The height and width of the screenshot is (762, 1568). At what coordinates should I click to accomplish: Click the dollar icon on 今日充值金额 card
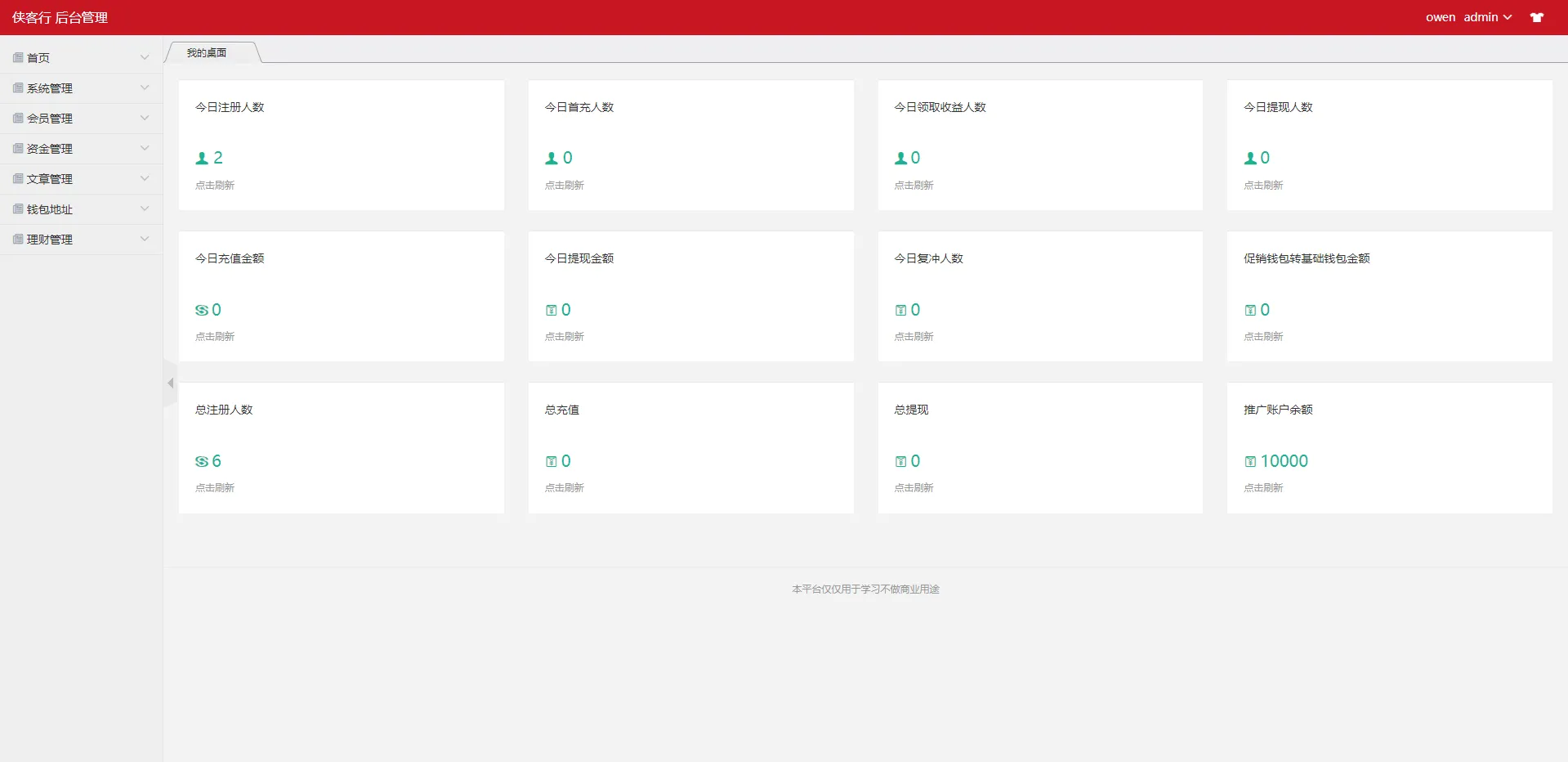pyautogui.click(x=200, y=309)
